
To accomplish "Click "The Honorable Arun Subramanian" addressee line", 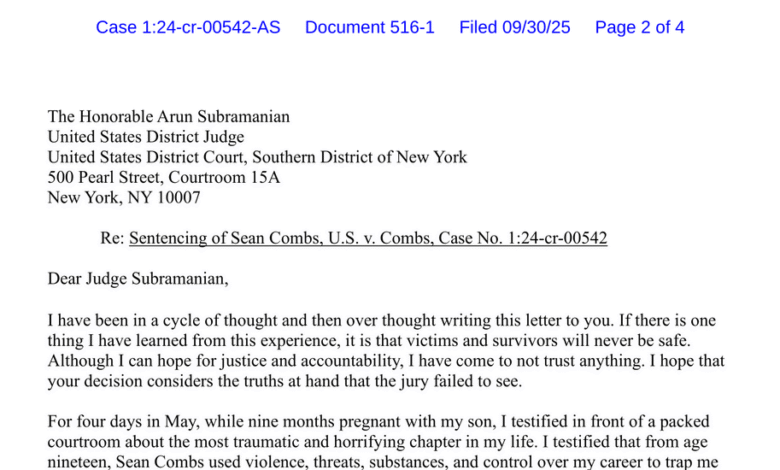I will [x=169, y=117].
